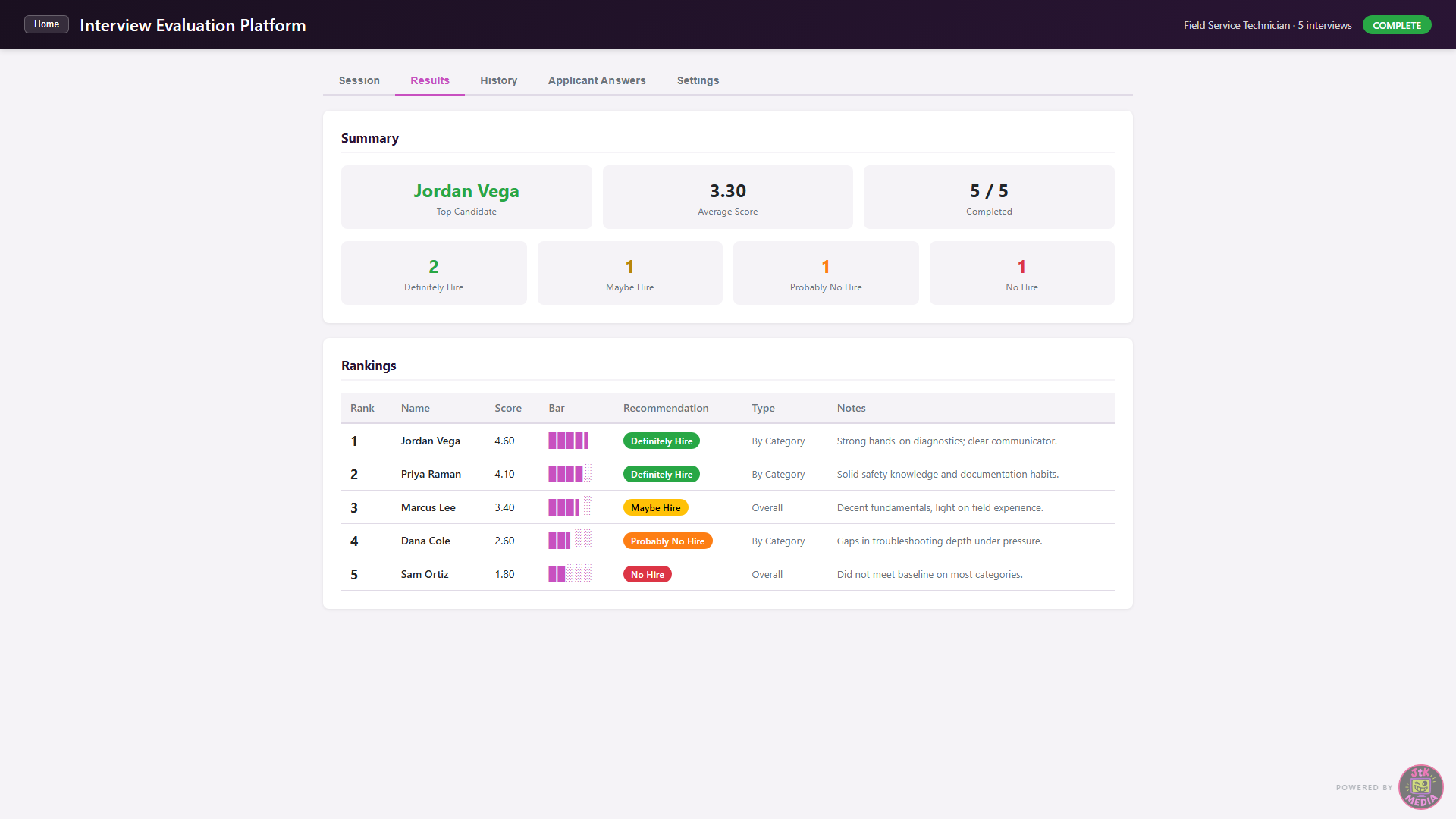The height and width of the screenshot is (819, 1456).
Task: Open the History tab
Action: (x=498, y=80)
